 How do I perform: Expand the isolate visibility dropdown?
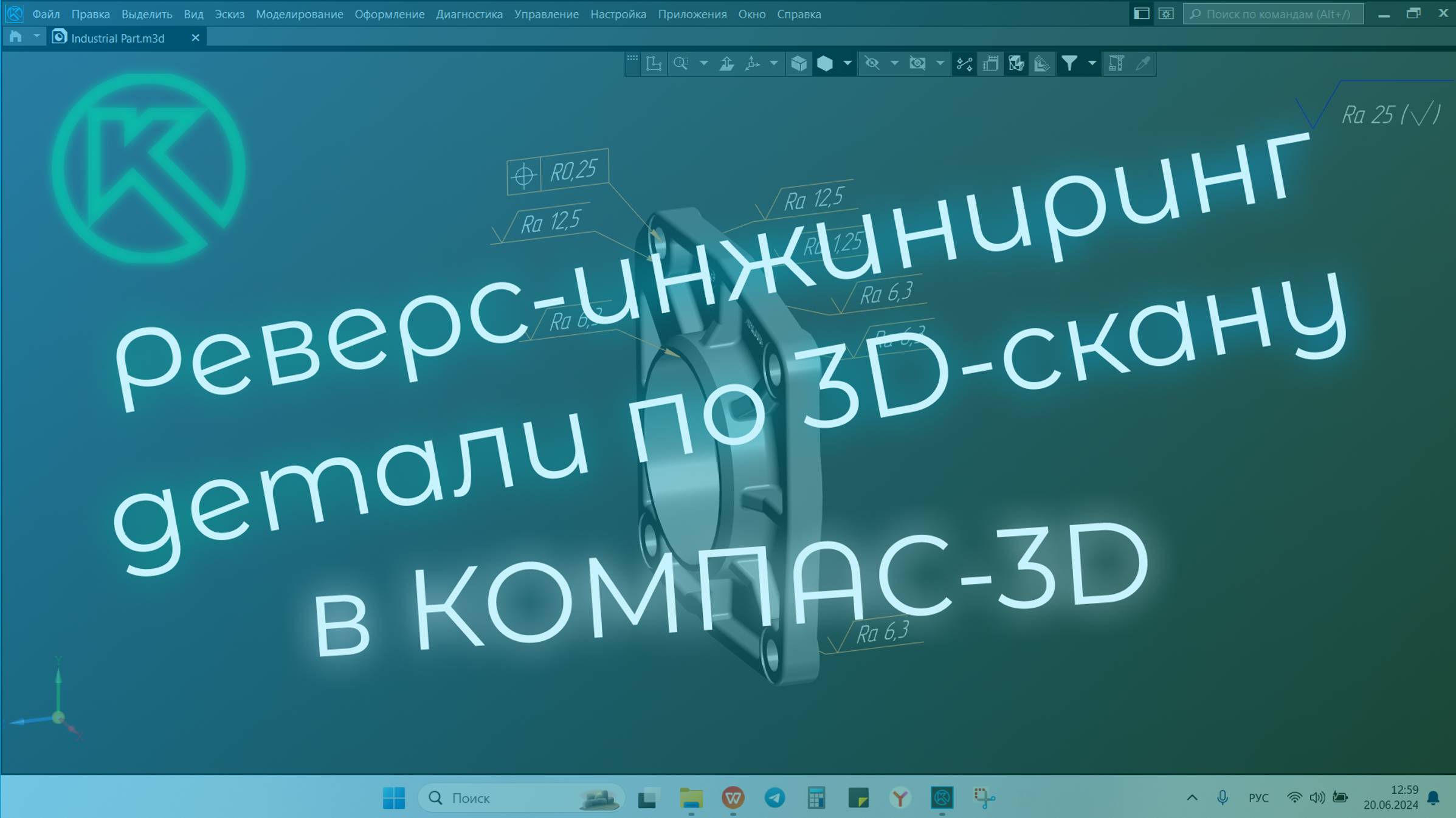pyautogui.click(x=940, y=63)
